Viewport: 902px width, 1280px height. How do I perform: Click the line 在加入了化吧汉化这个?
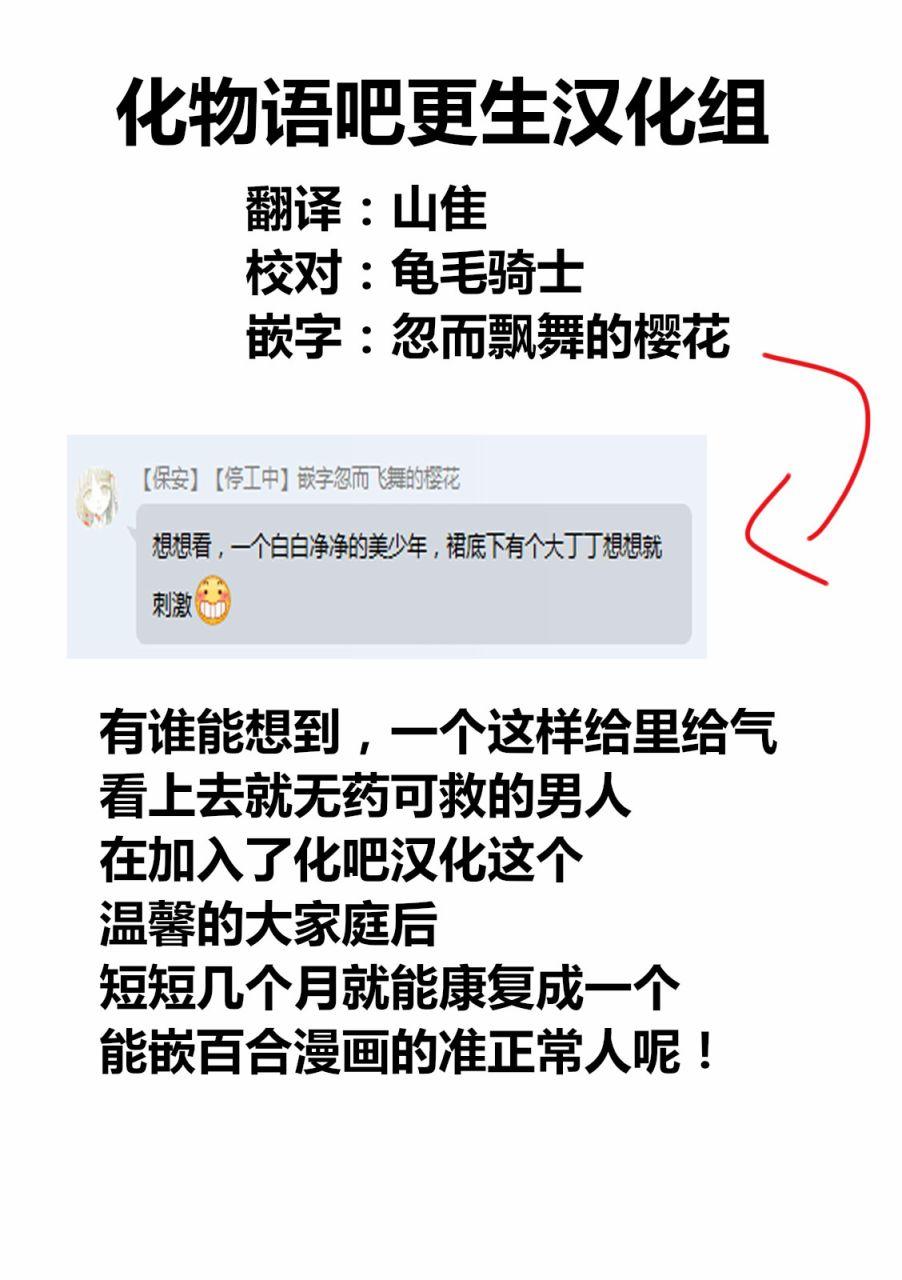pos(341,860)
